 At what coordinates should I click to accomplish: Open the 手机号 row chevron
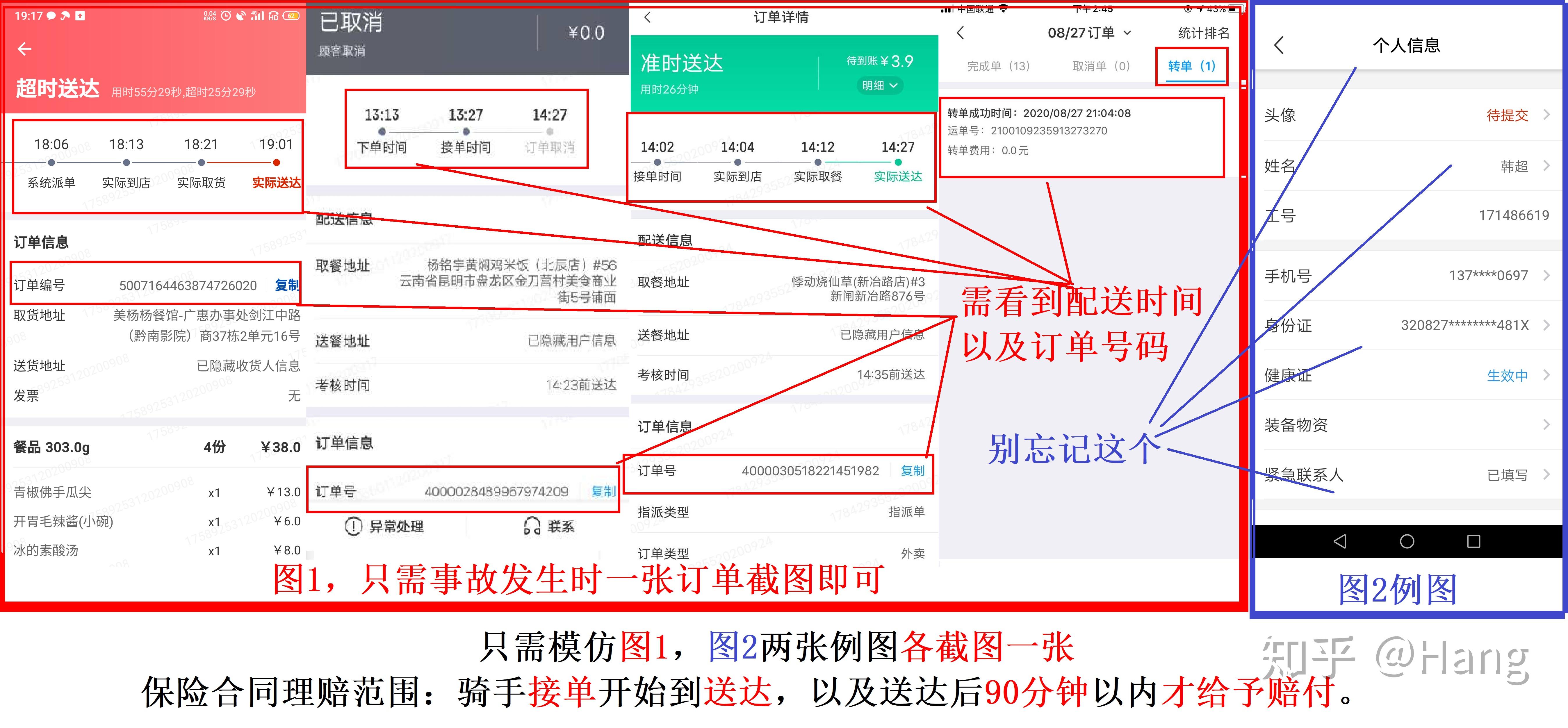tap(1547, 276)
